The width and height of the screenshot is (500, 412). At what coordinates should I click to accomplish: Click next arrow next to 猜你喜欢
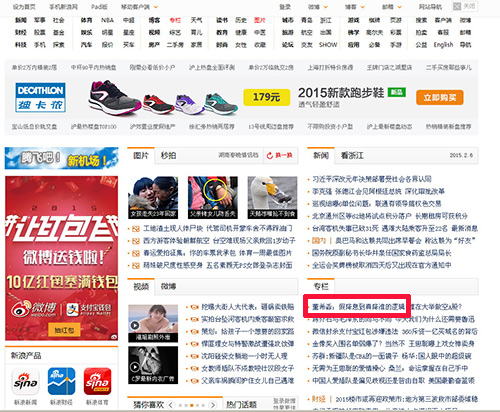pos(212,405)
